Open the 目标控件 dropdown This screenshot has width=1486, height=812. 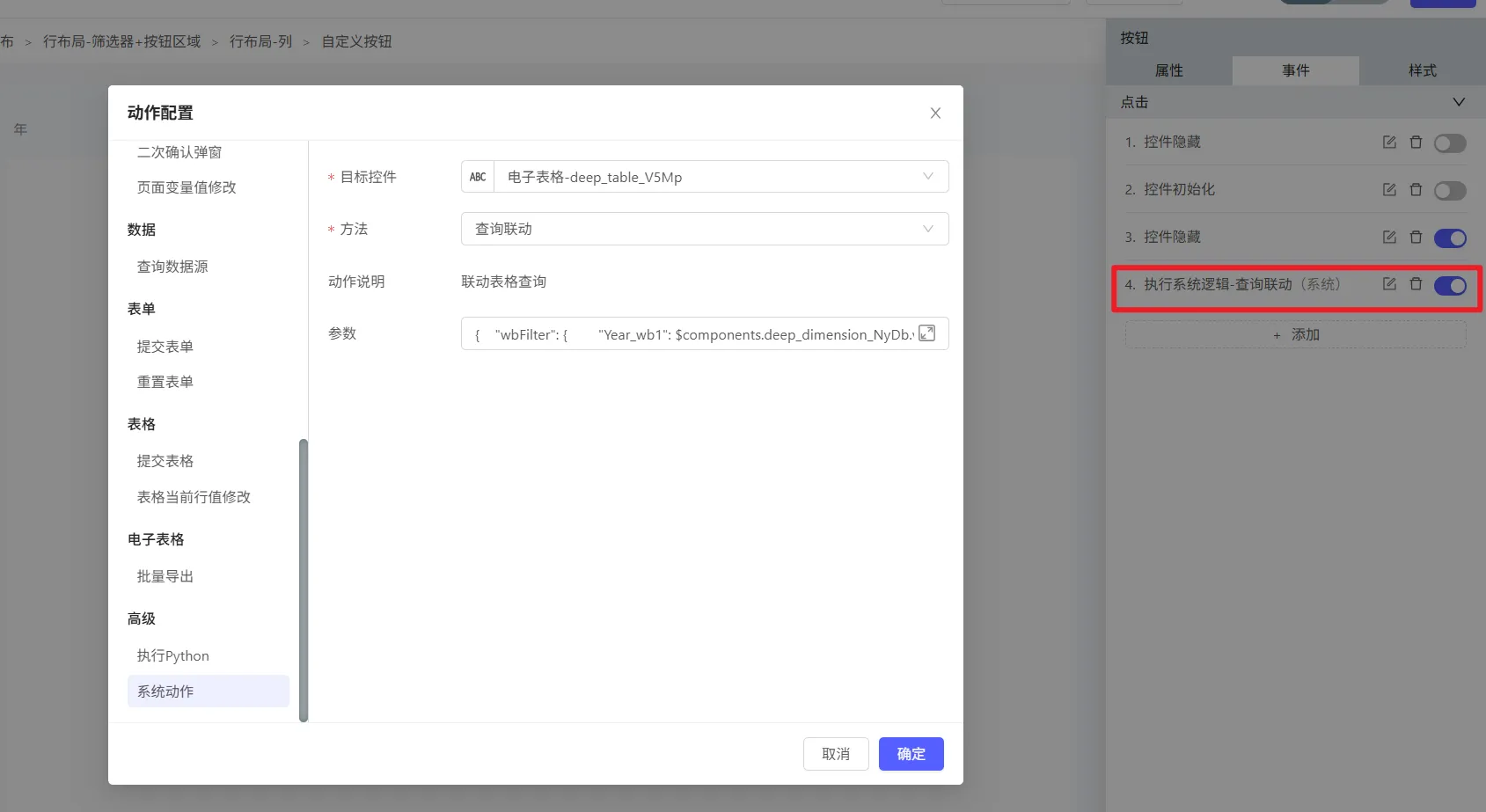[x=704, y=177]
